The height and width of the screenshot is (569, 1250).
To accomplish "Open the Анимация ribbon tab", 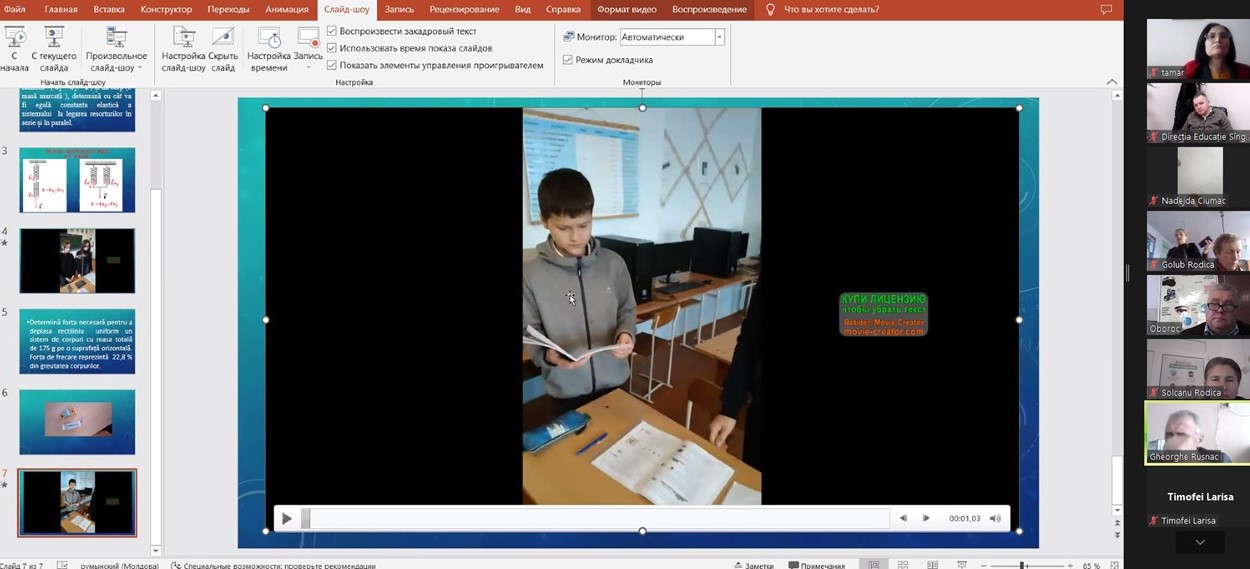I will (x=287, y=10).
